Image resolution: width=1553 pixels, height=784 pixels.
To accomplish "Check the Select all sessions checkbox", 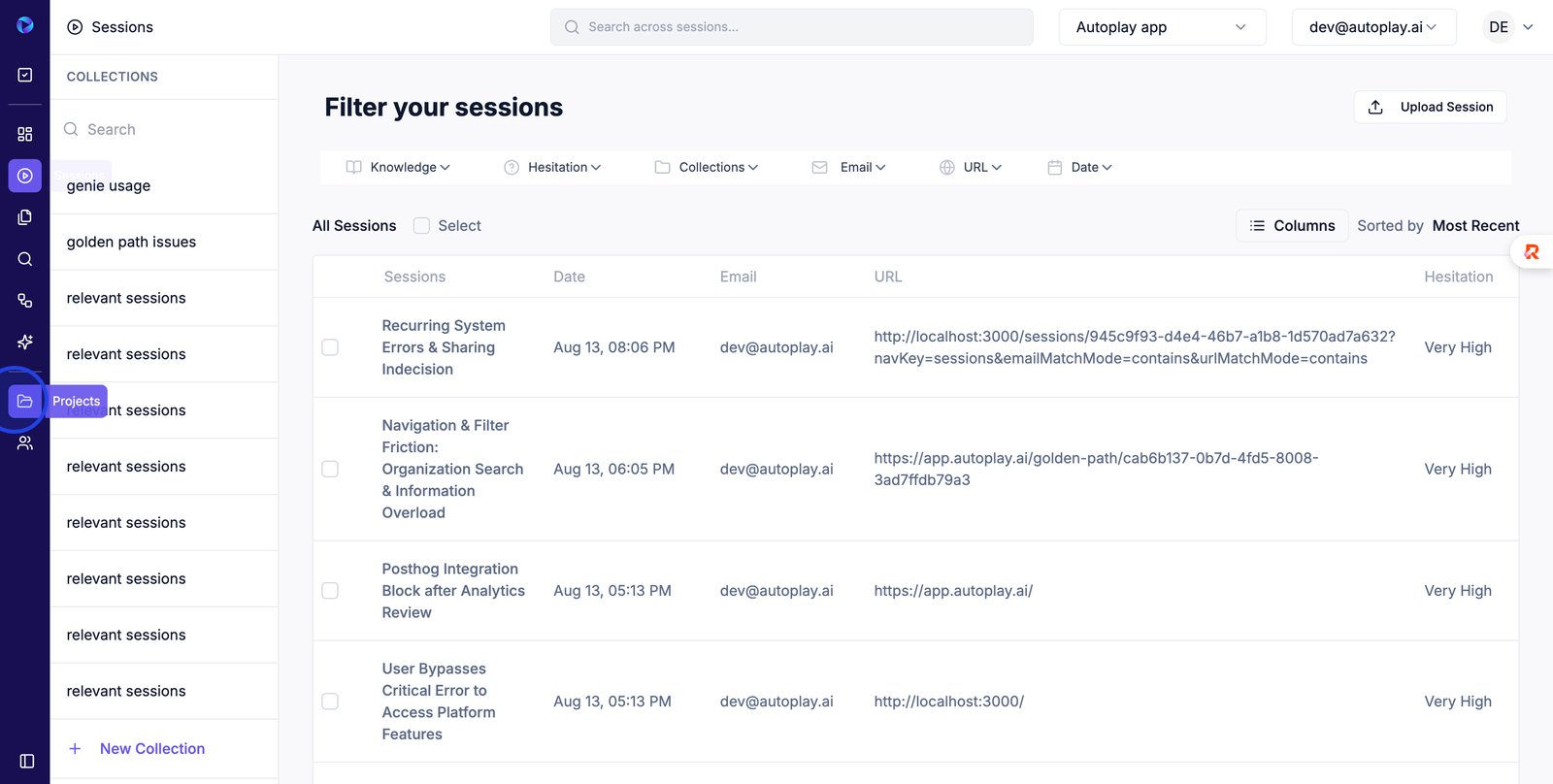I will pyautogui.click(x=421, y=226).
